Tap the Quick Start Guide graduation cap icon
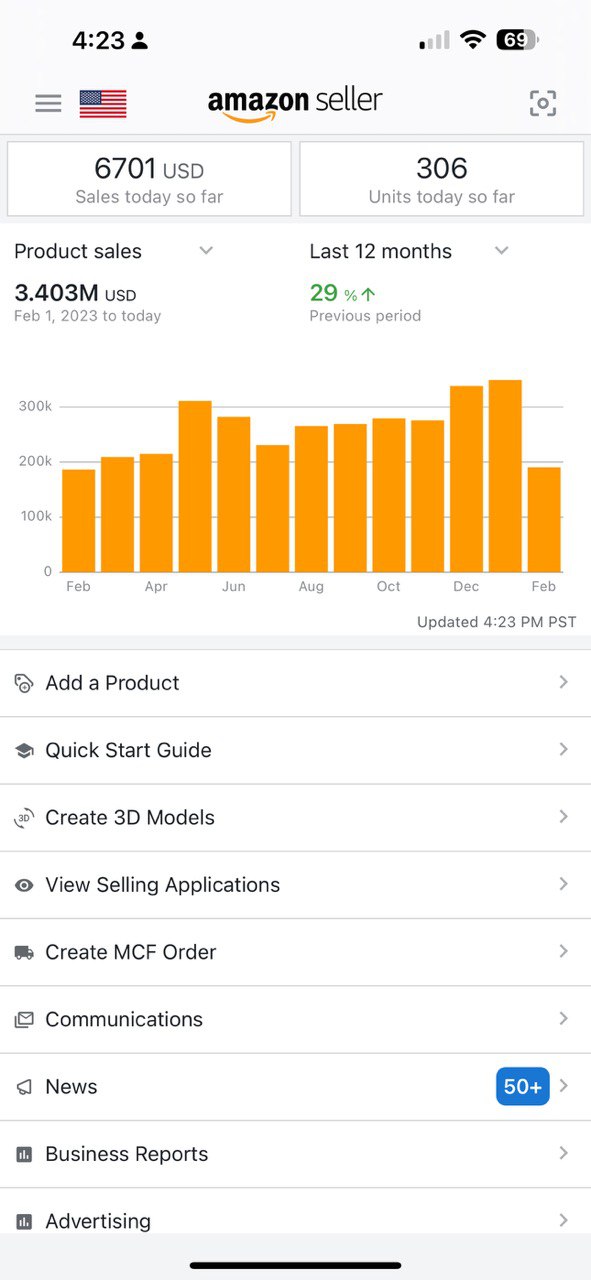Viewport: 591px width, 1280px height. [24, 750]
